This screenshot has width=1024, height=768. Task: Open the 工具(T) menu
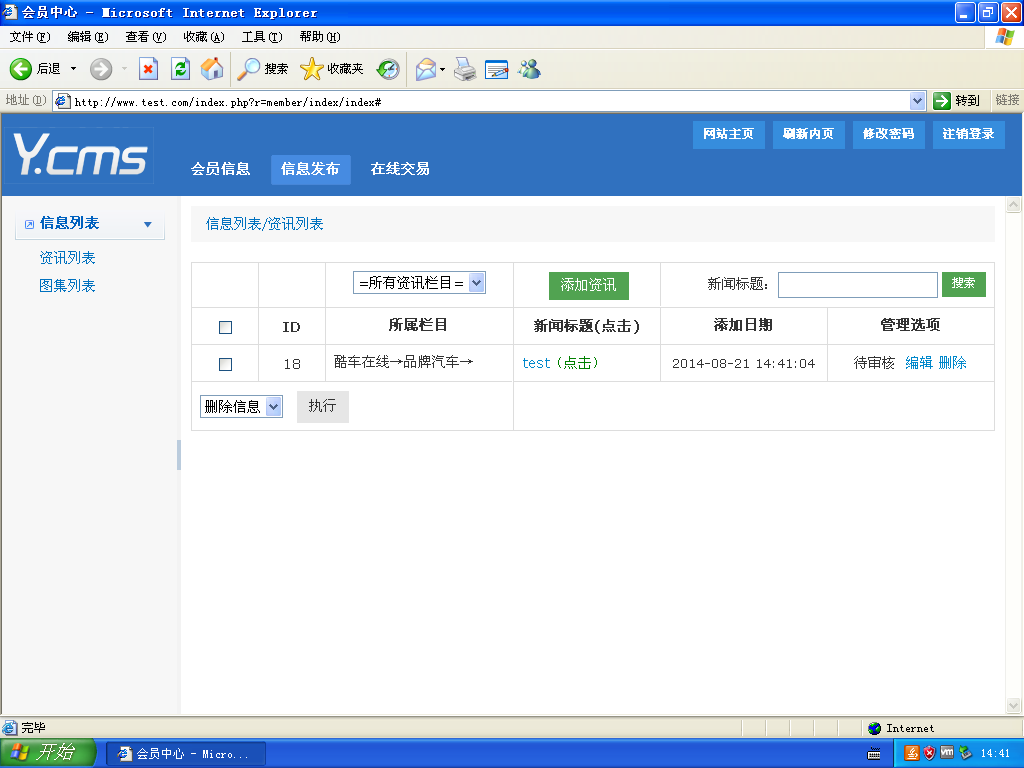click(x=263, y=37)
